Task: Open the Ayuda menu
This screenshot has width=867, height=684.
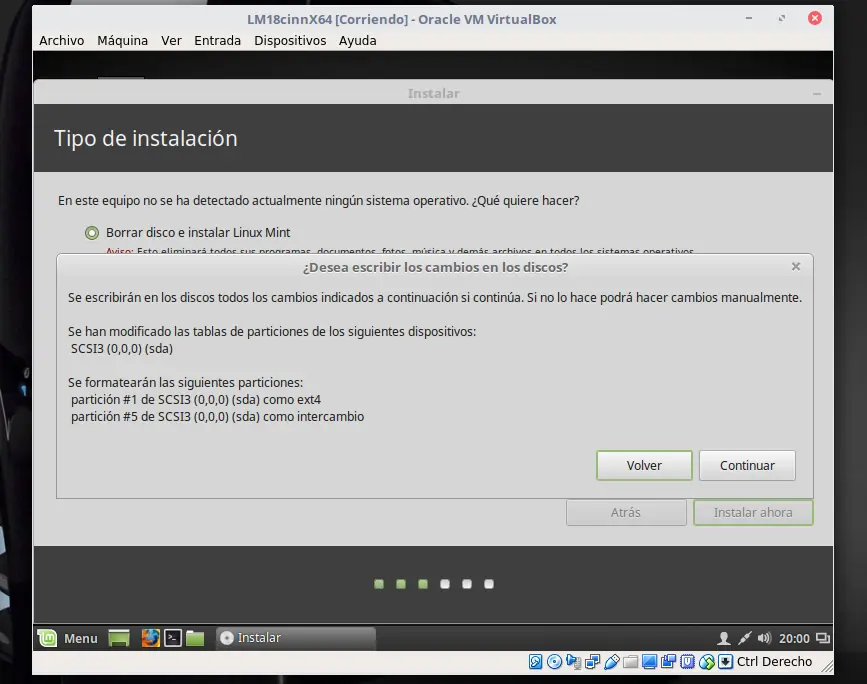Action: tap(358, 40)
